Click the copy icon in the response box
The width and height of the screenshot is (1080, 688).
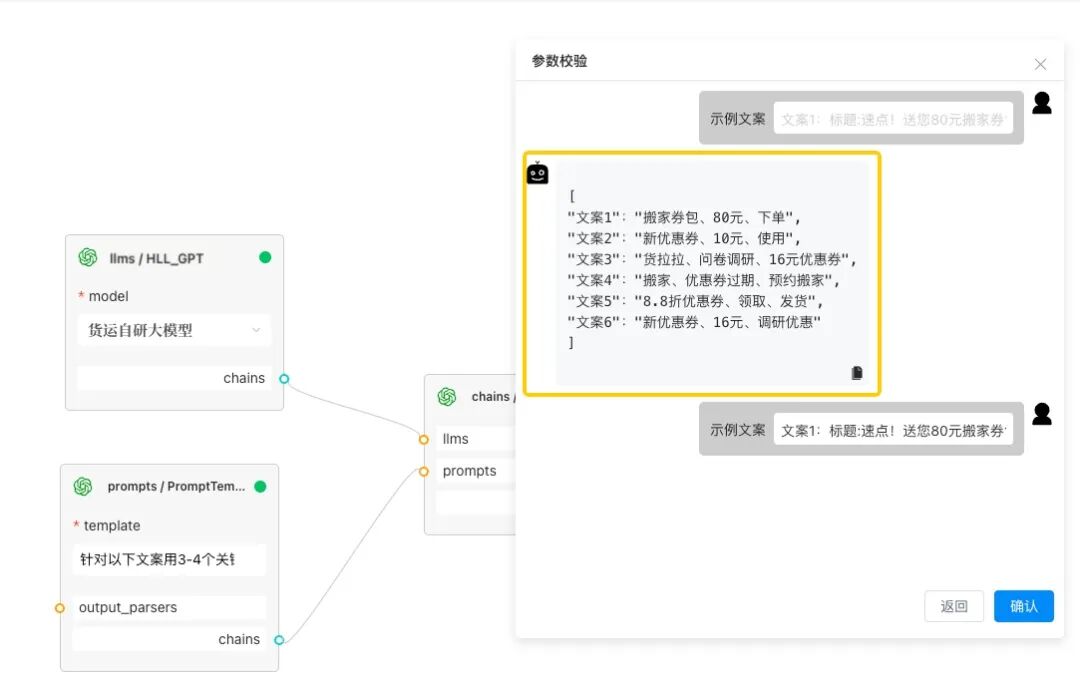coord(857,373)
